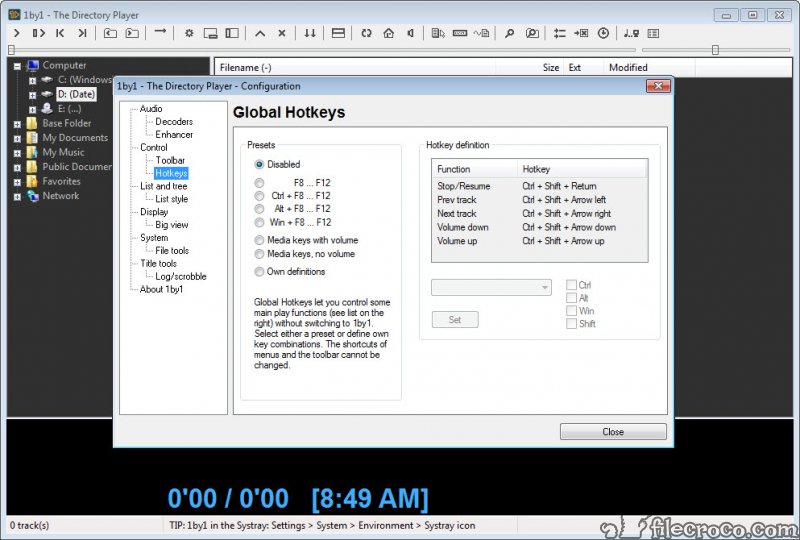This screenshot has height=540, width=800.
Task: Go to previous track icon
Action: click(60, 33)
